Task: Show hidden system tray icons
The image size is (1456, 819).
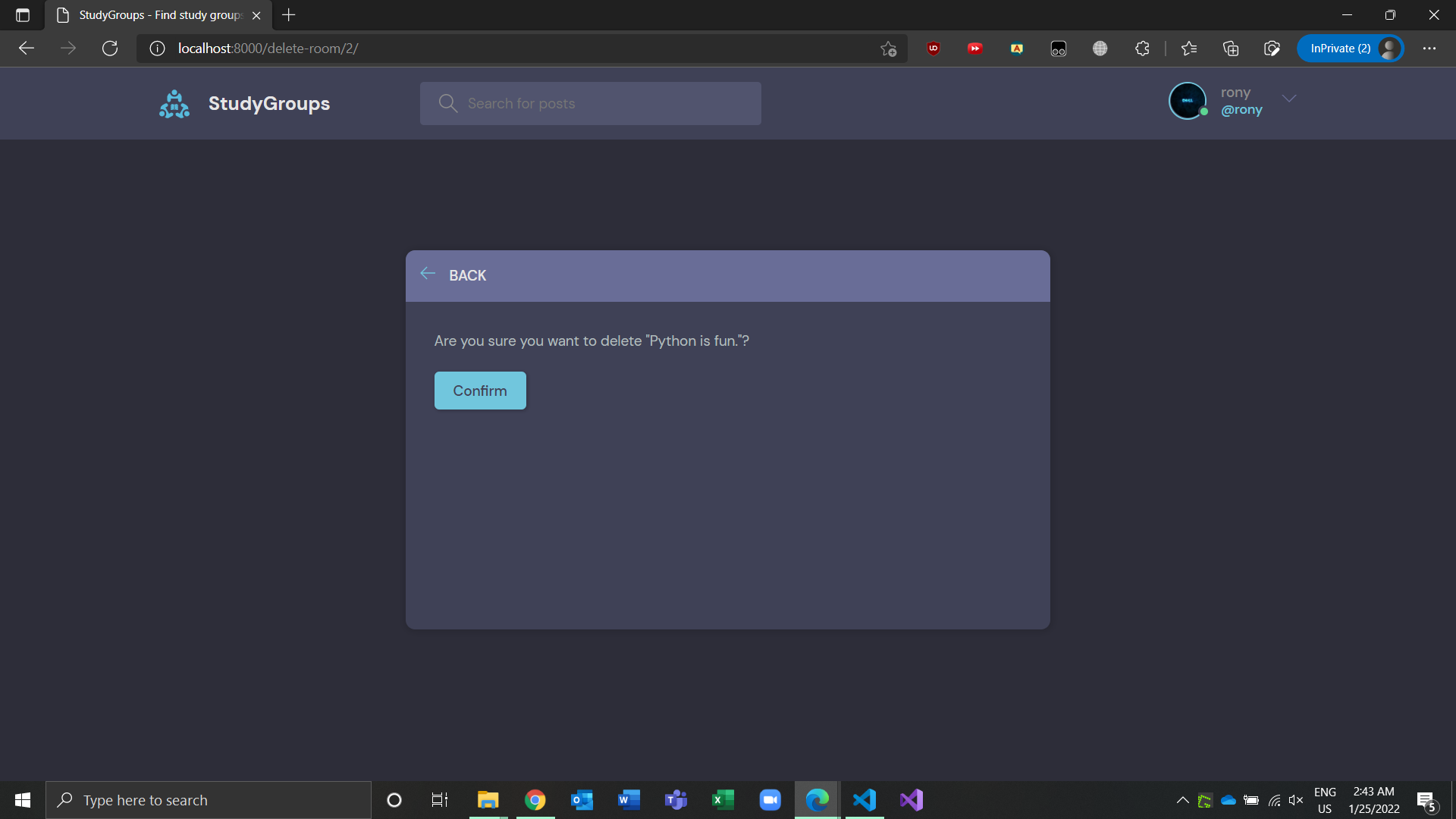Action: (x=1182, y=800)
